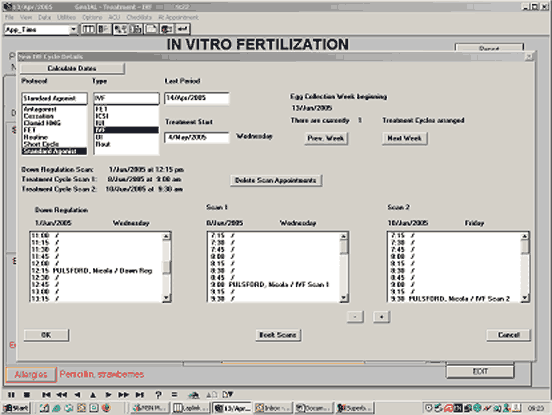552x415 pixels.
Task: Click first toolbar icon beside App_Time box
Action: tap(88, 29)
